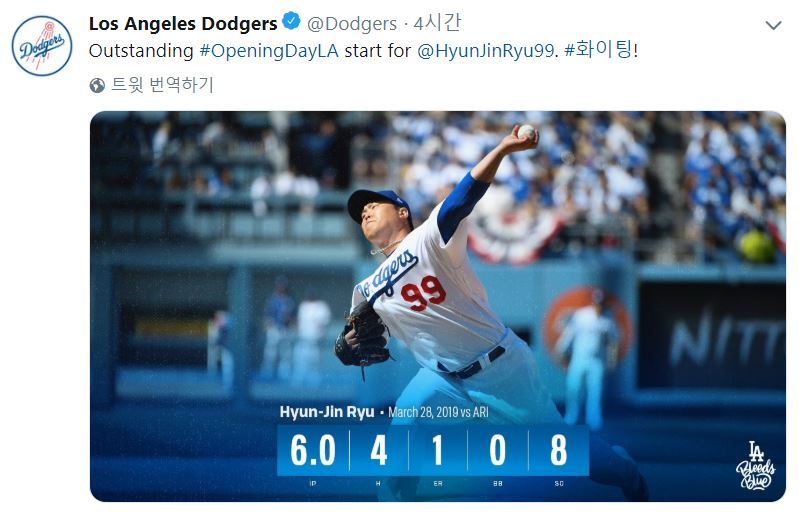Open the @Dodgers handle
This screenshot has height=519, width=799.
pyautogui.click(x=352, y=24)
